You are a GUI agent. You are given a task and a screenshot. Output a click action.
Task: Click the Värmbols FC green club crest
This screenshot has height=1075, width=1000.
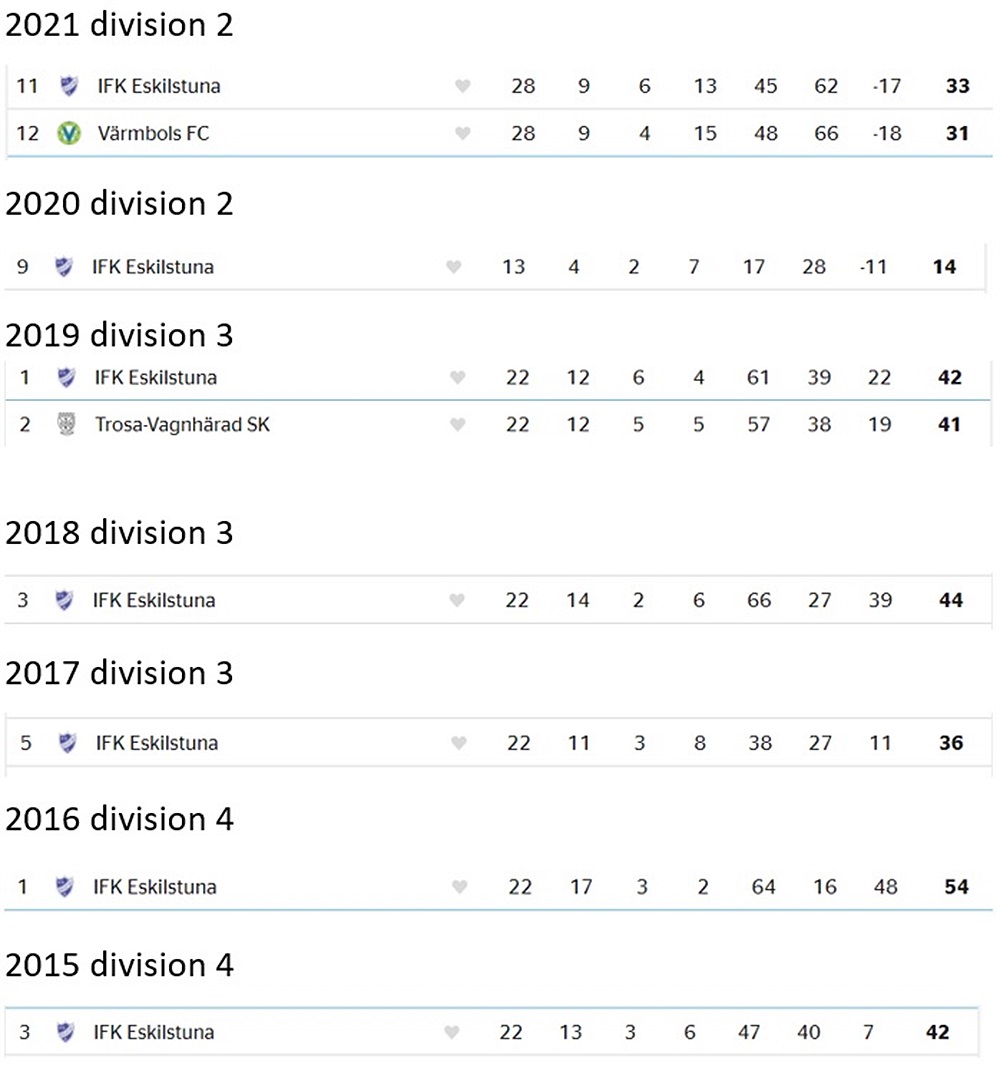pos(69,133)
